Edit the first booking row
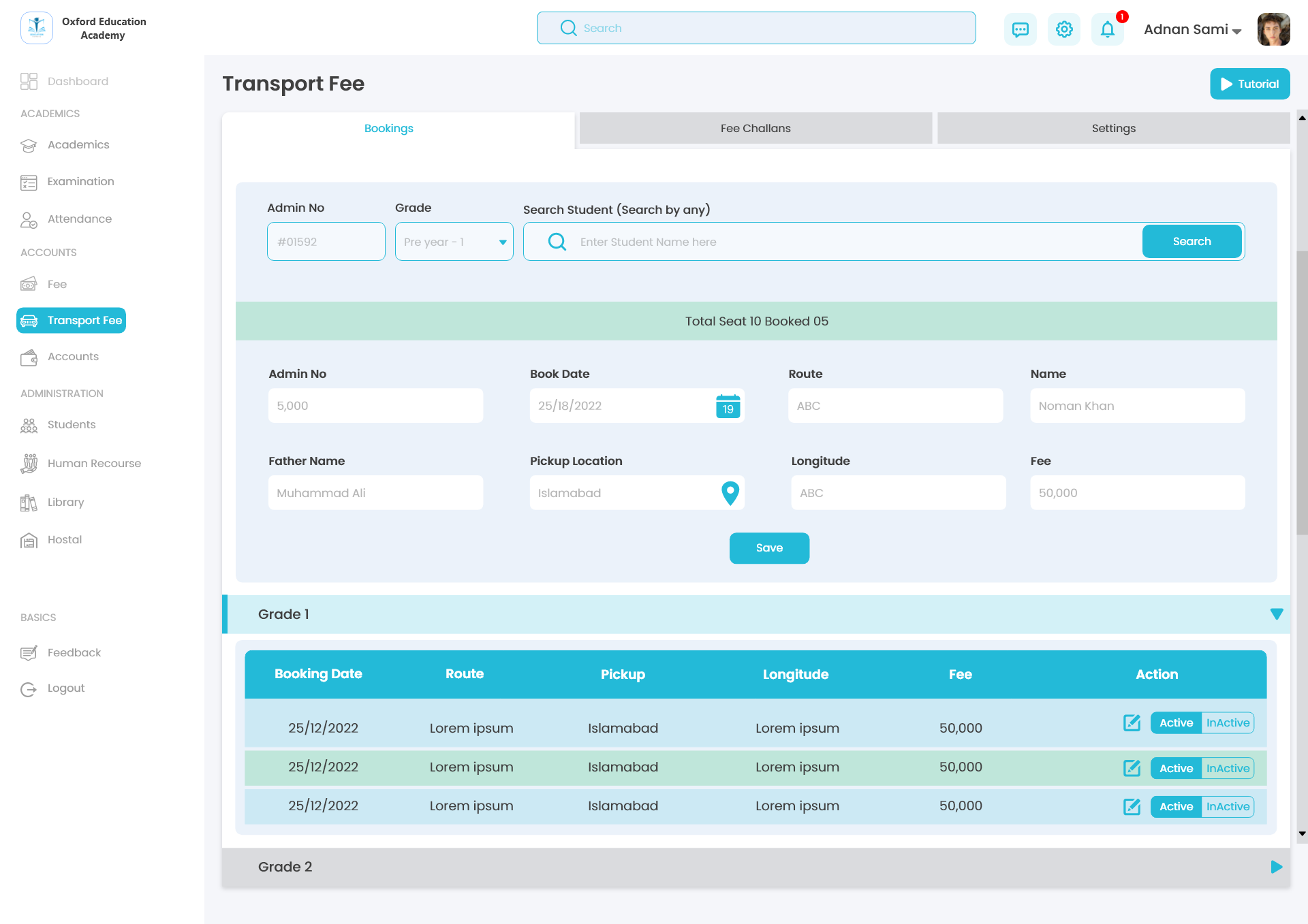Viewport: 1308px width, 924px height. tap(1132, 722)
